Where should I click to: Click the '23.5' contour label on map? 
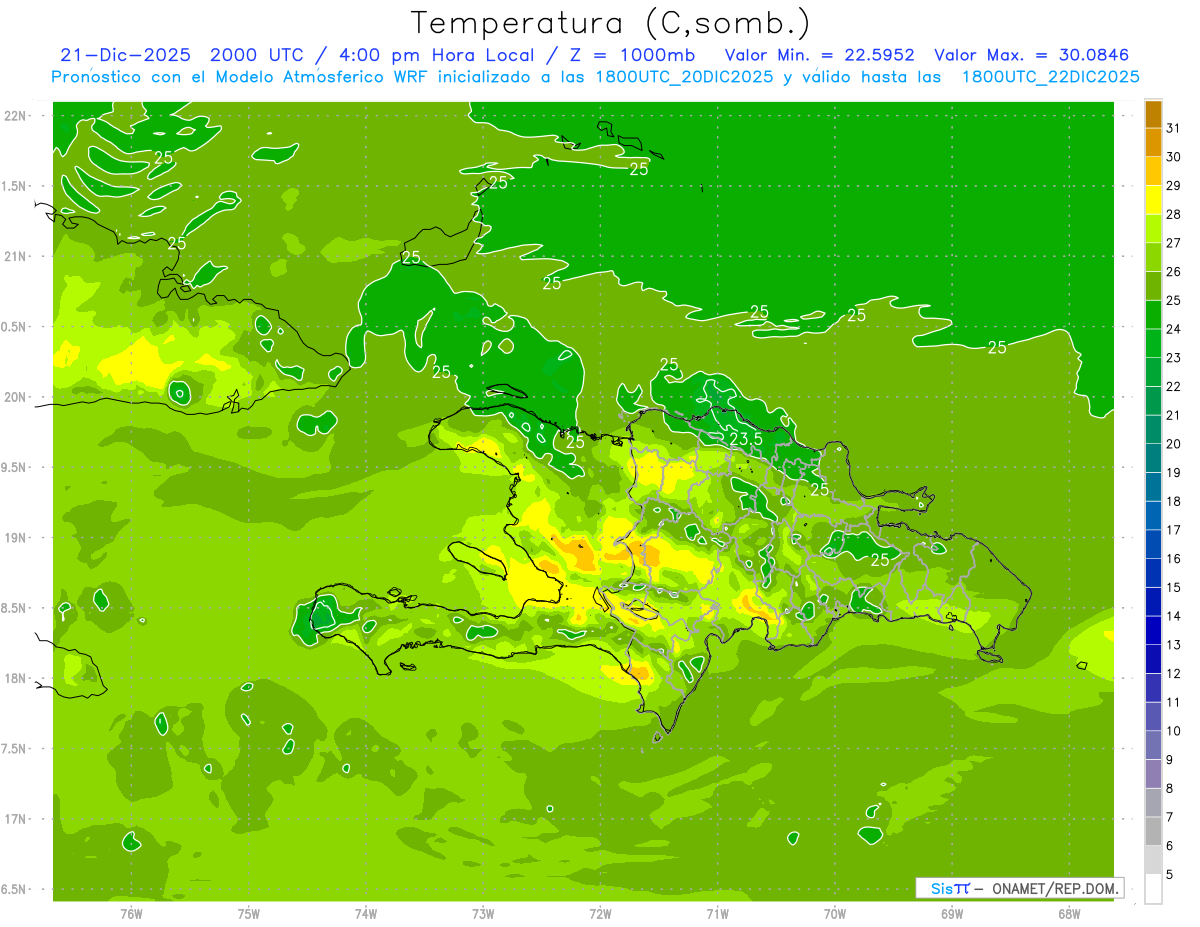click(x=746, y=439)
